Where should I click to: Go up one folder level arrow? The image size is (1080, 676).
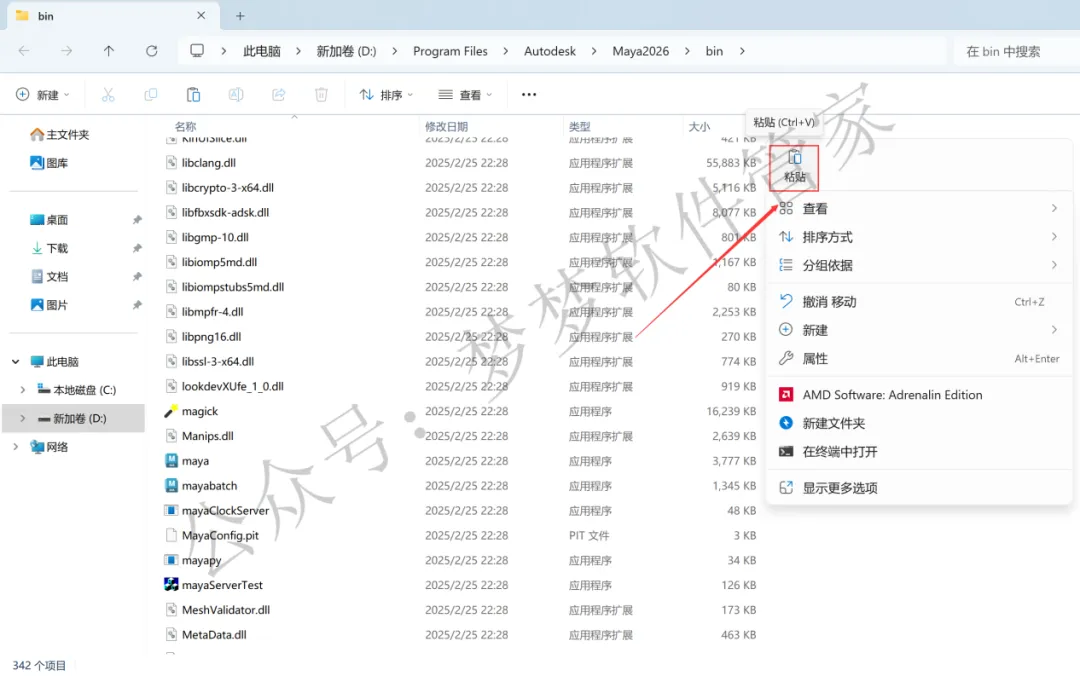109,51
